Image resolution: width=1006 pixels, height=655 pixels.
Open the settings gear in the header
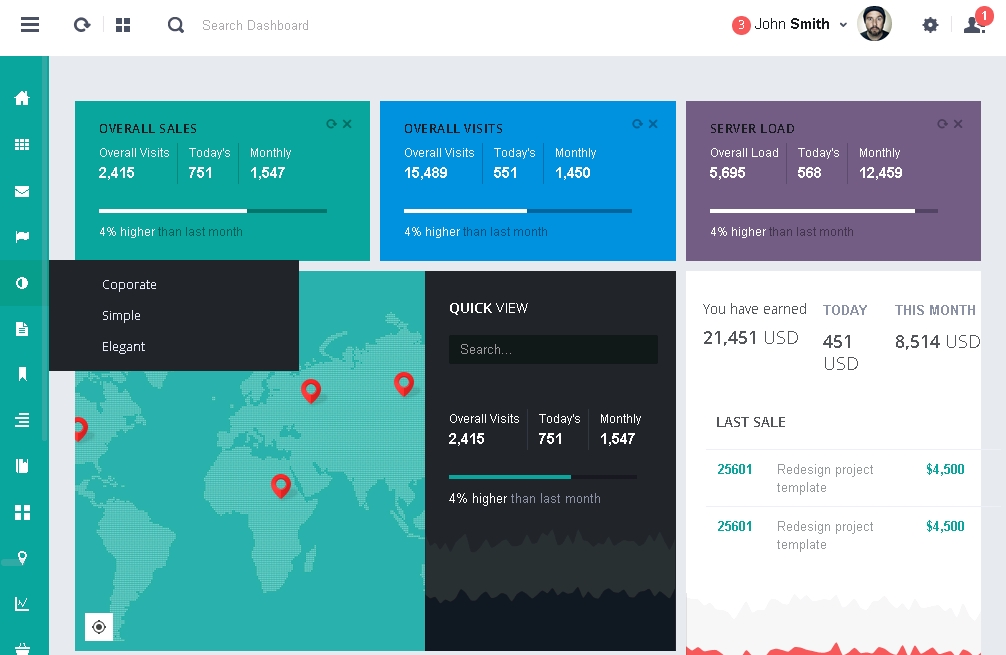tap(930, 25)
